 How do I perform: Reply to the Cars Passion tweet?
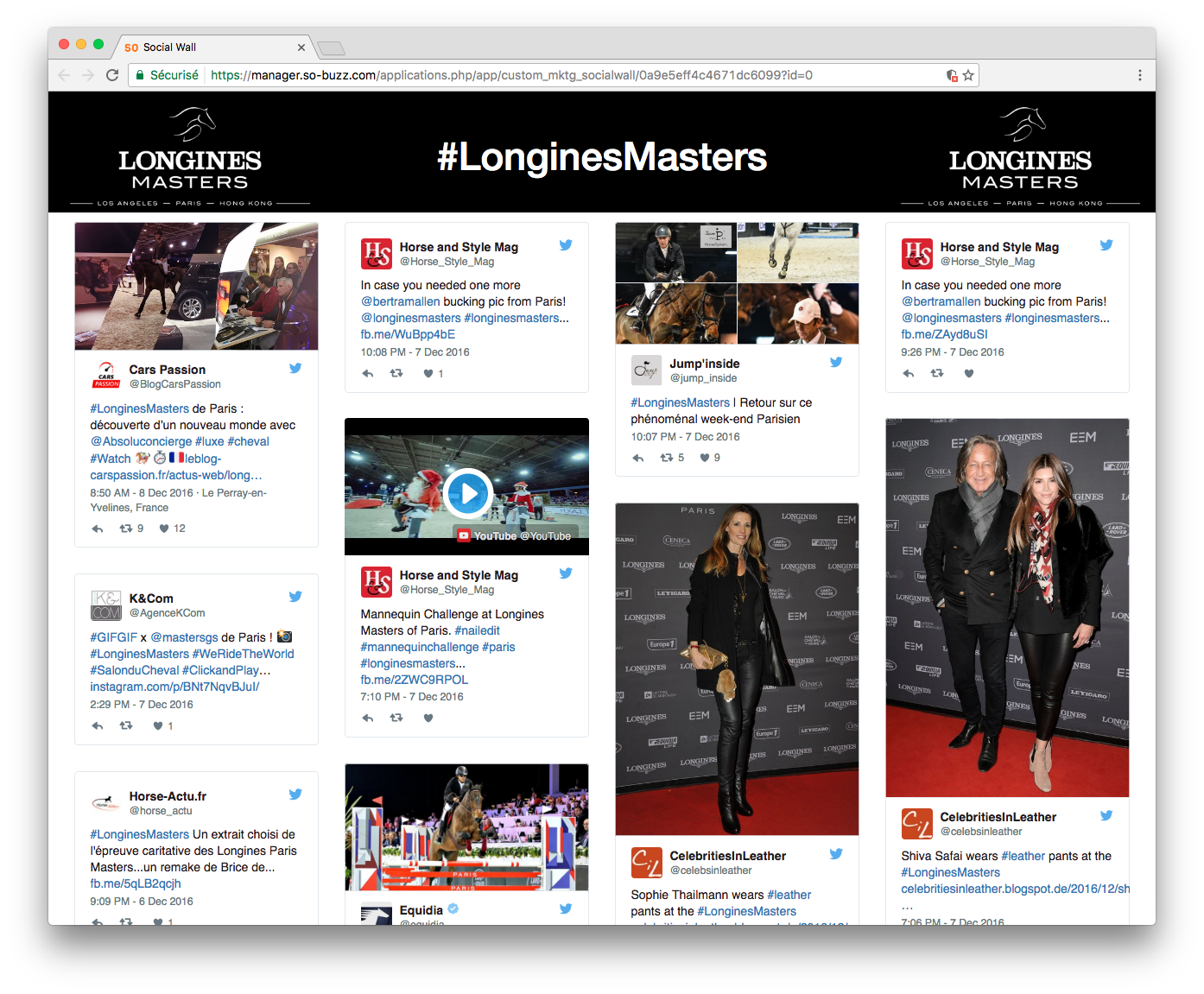(98, 529)
